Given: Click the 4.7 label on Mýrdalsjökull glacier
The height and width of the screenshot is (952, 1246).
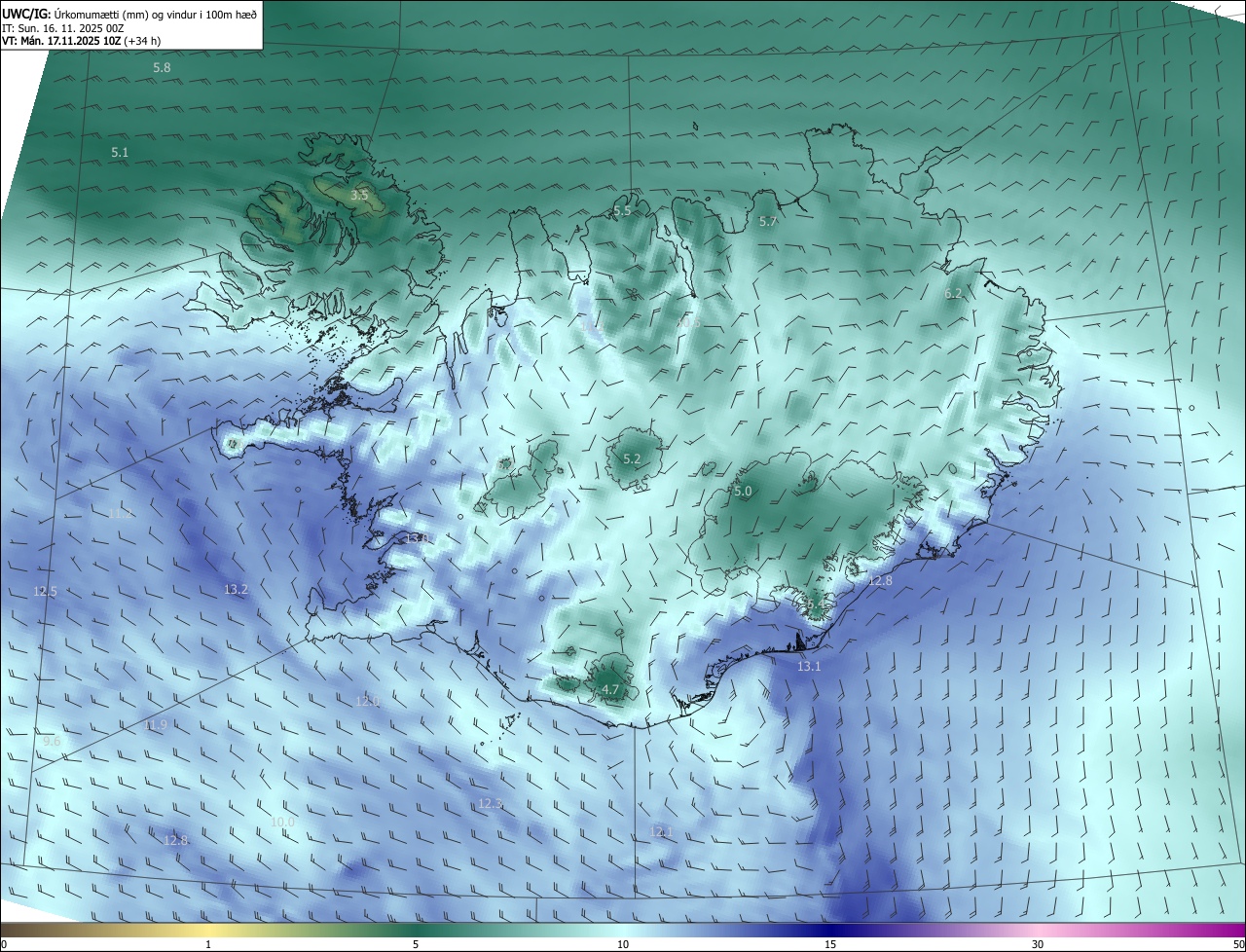Looking at the screenshot, I should (610, 690).
